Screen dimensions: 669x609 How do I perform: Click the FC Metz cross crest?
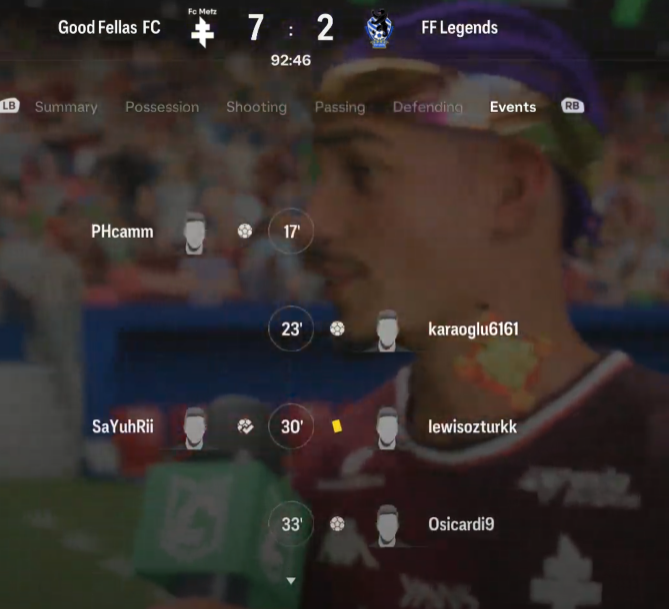click(202, 32)
